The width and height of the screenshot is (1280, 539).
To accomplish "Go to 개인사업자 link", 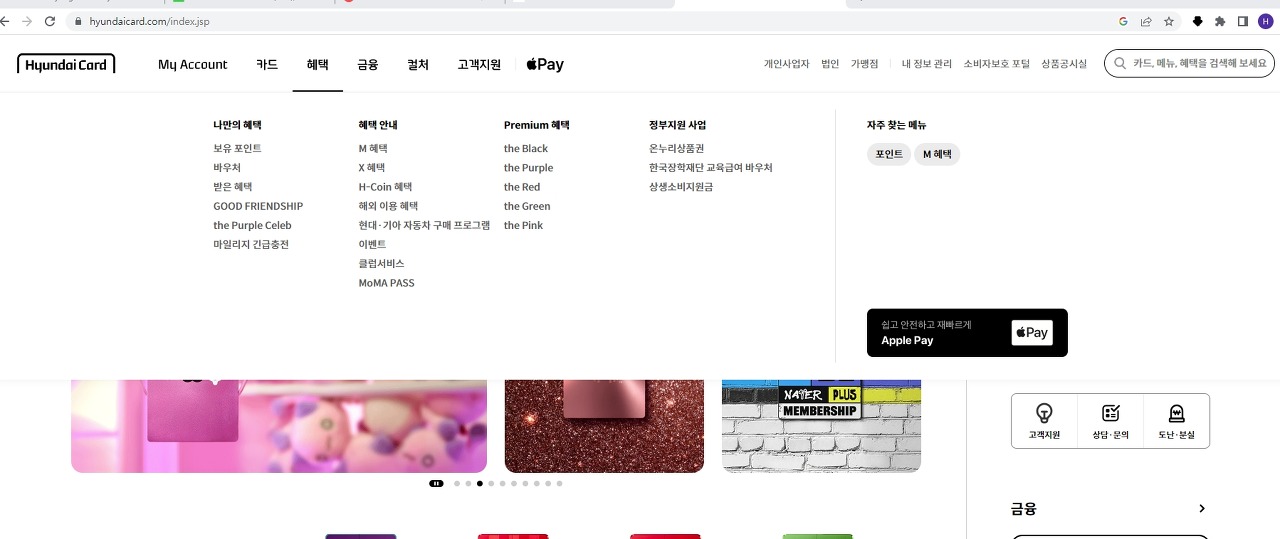I will coord(787,64).
